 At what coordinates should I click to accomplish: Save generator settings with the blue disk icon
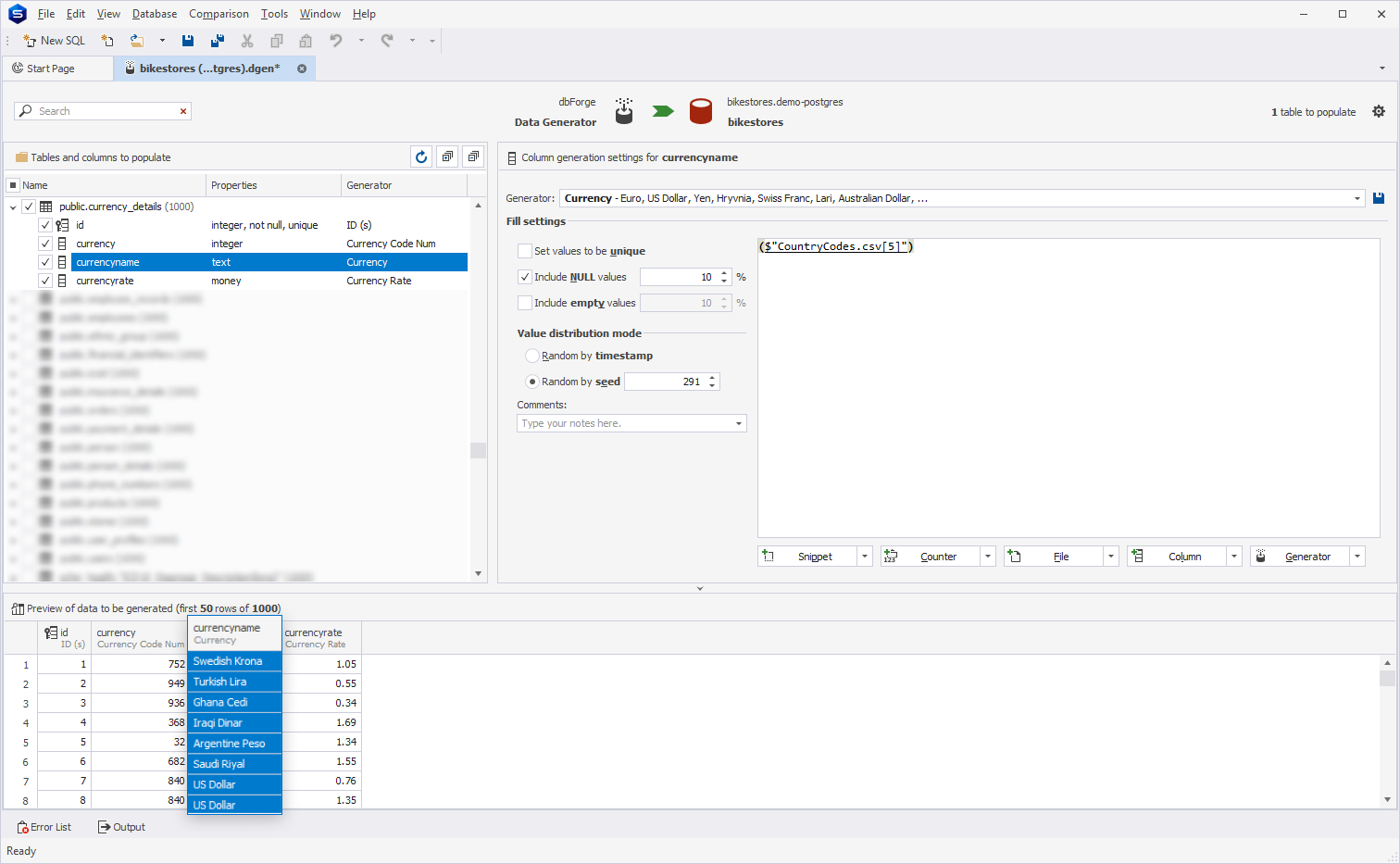(1379, 198)
